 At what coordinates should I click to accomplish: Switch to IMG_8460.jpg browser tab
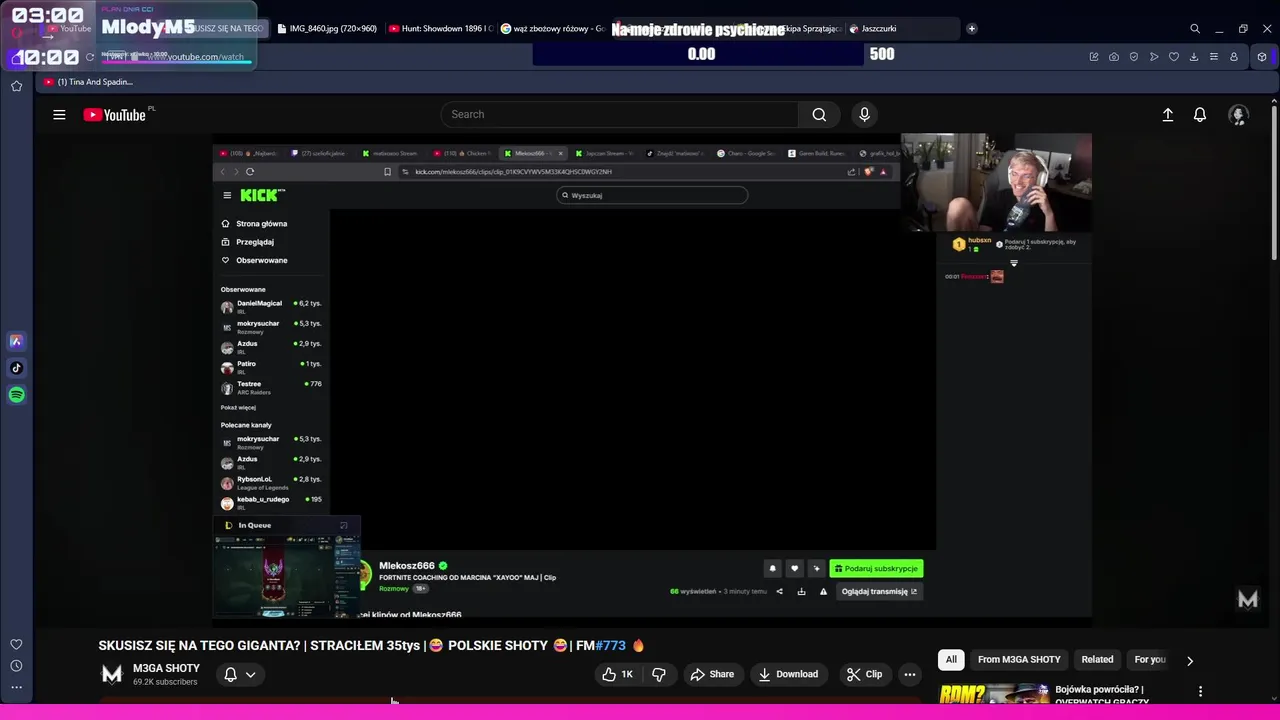[x=326, y=29]
